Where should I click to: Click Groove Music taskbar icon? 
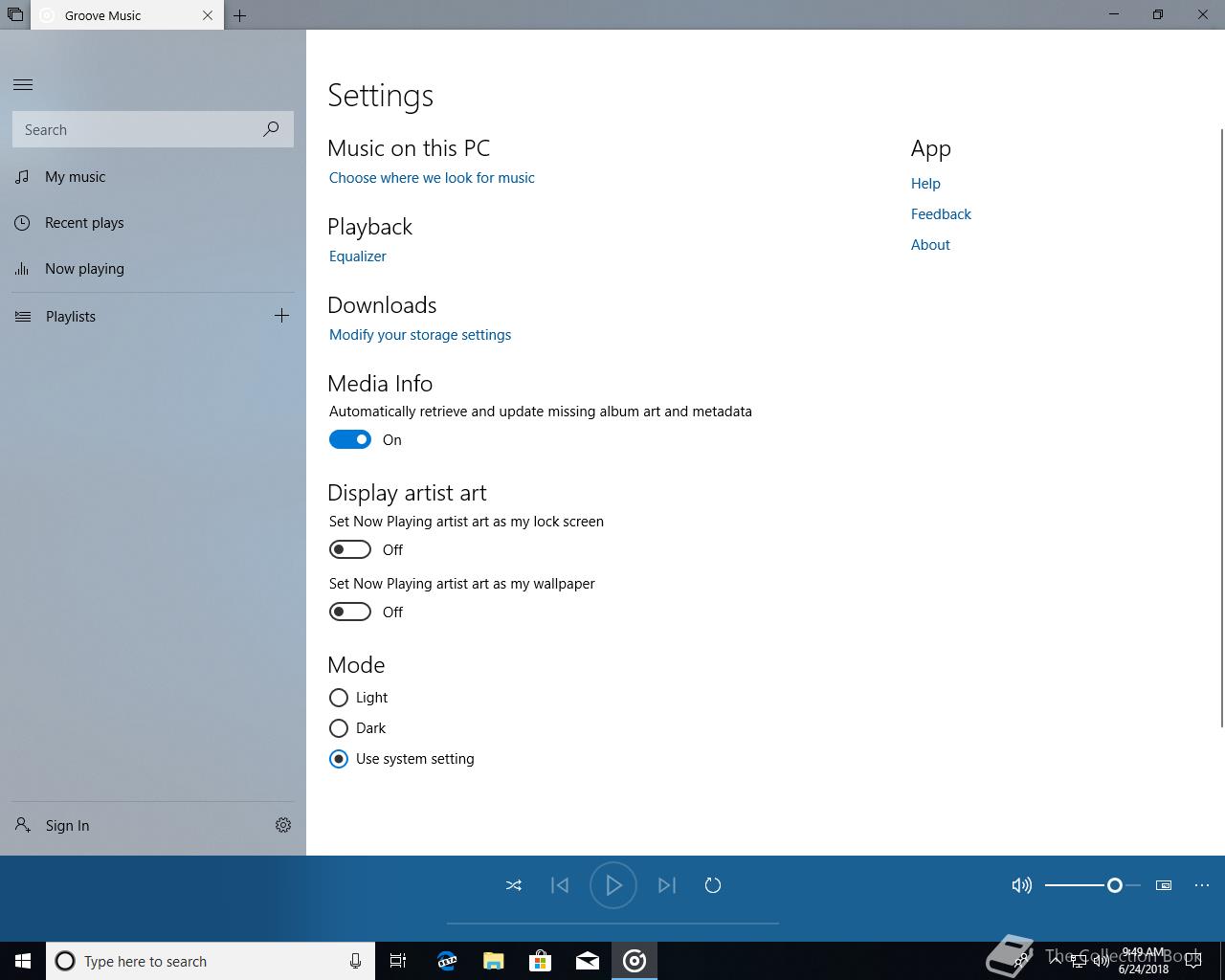pos(635,961)
